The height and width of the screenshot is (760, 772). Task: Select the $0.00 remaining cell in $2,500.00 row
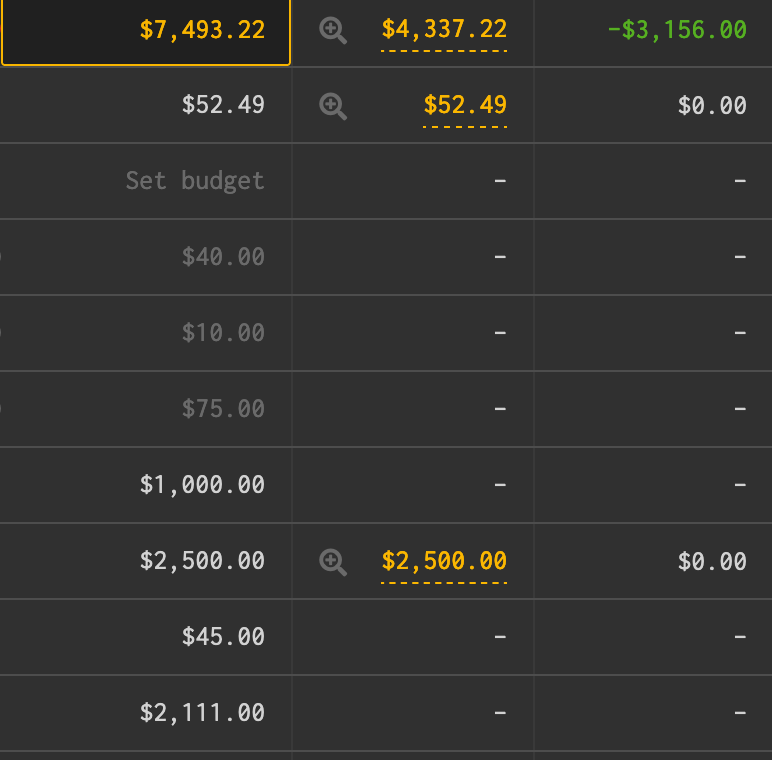[712, 562]
